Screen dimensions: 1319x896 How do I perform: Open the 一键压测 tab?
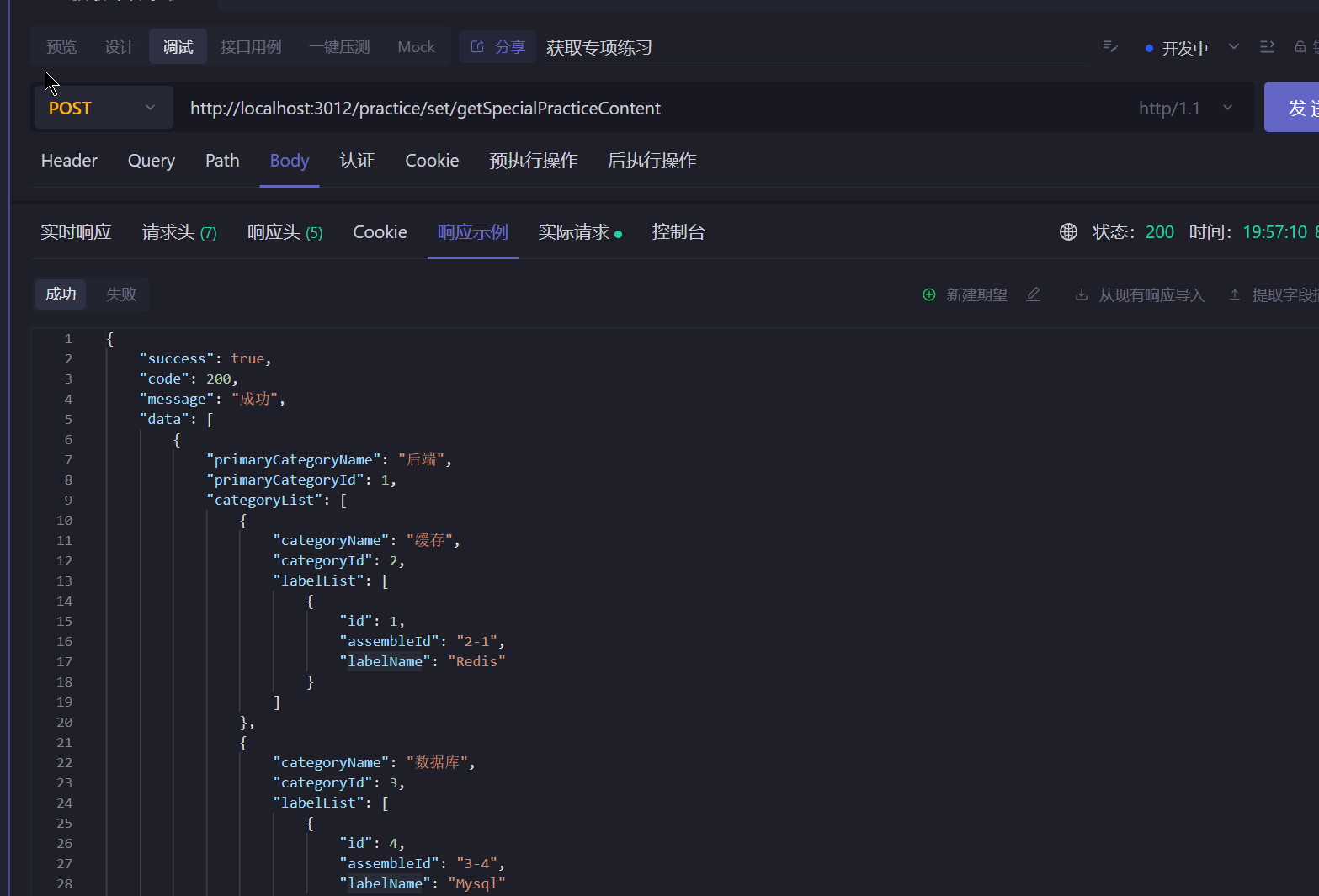(339, 47)
